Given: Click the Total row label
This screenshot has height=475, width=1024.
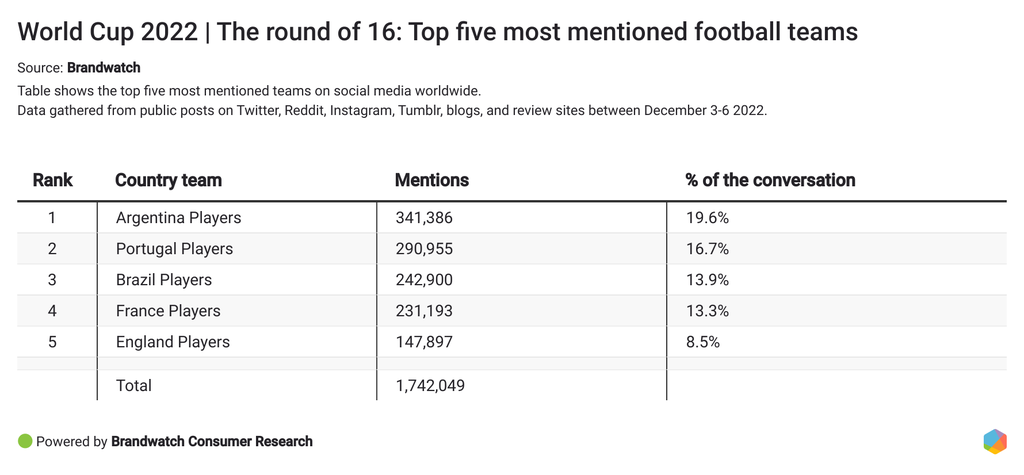Looking at the screenshot, I should pos(134,385).
